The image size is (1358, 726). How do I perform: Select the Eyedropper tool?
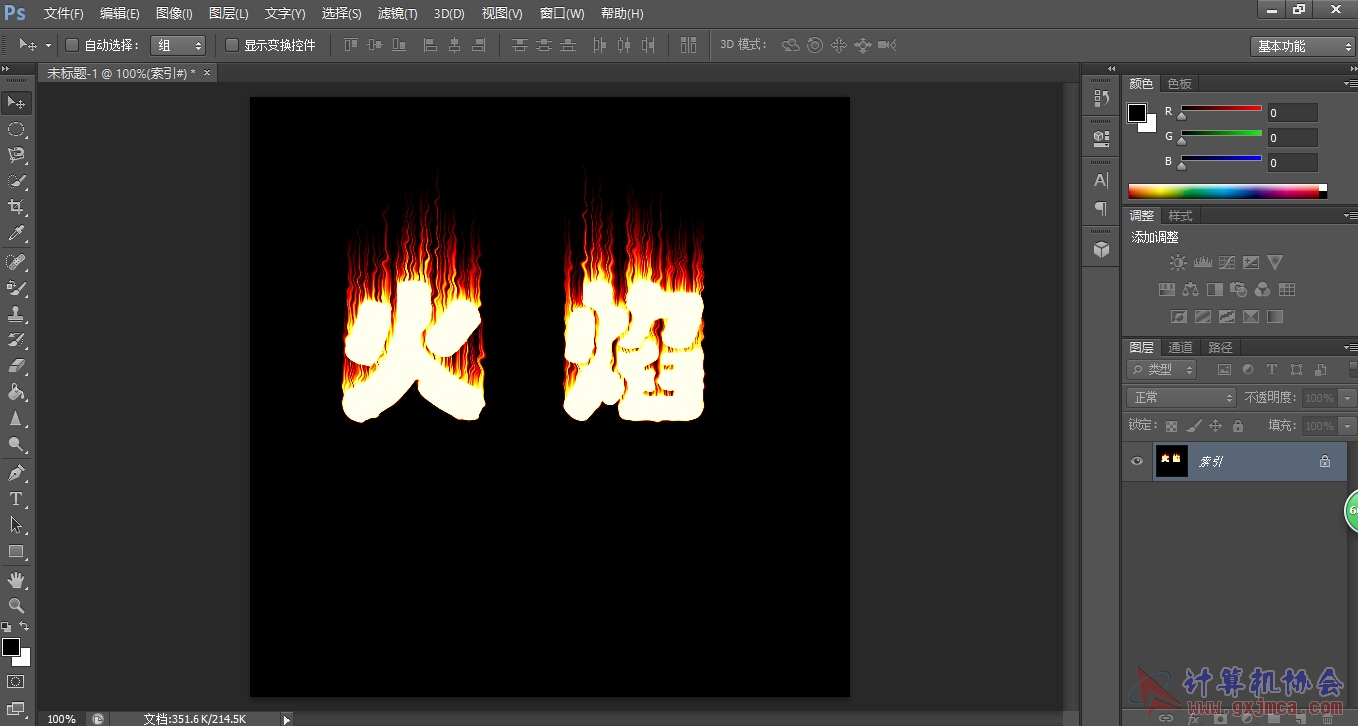16,233
